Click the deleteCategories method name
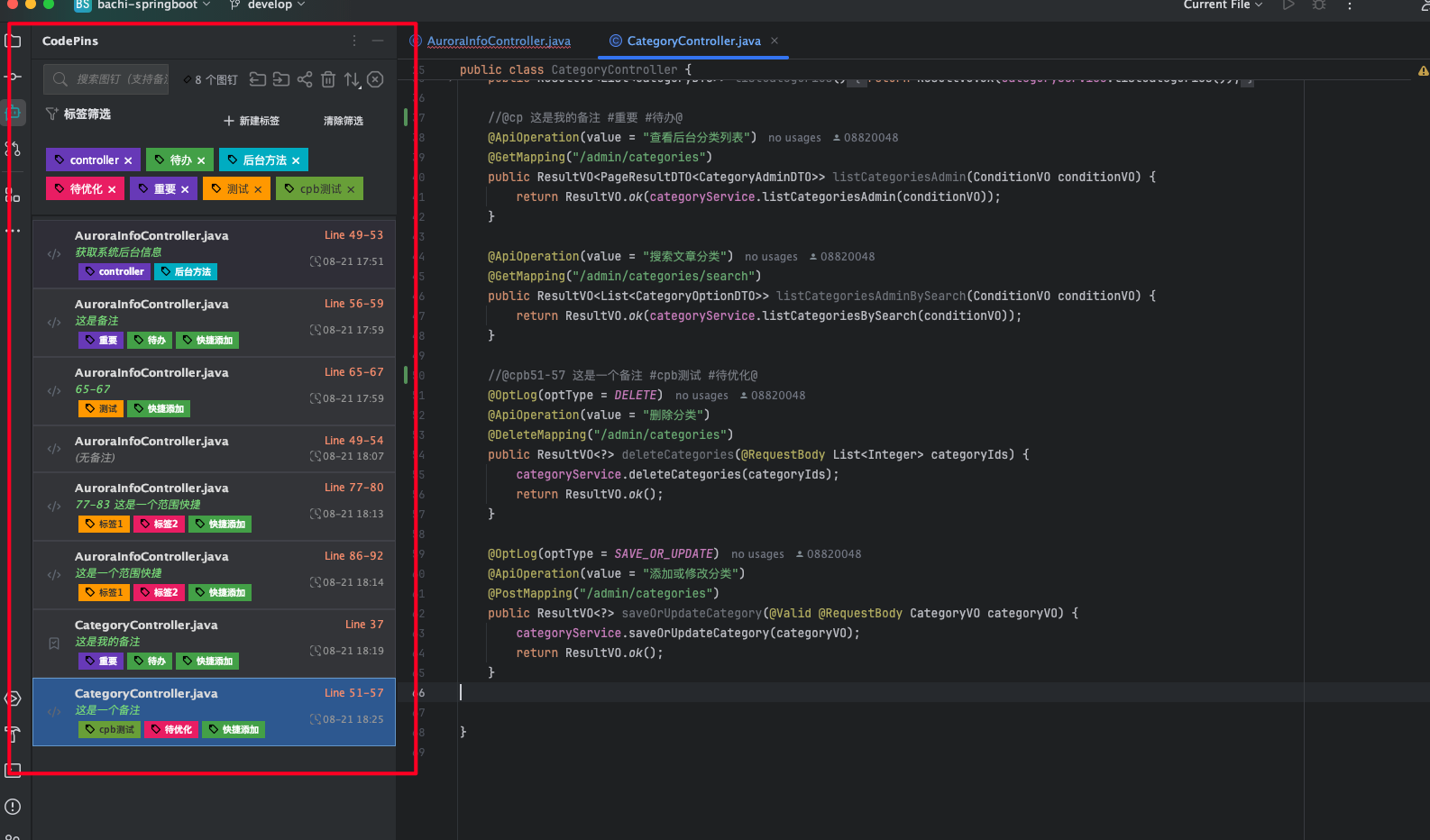The height and width of the screenshot is (840, 1430). [677, 454]
